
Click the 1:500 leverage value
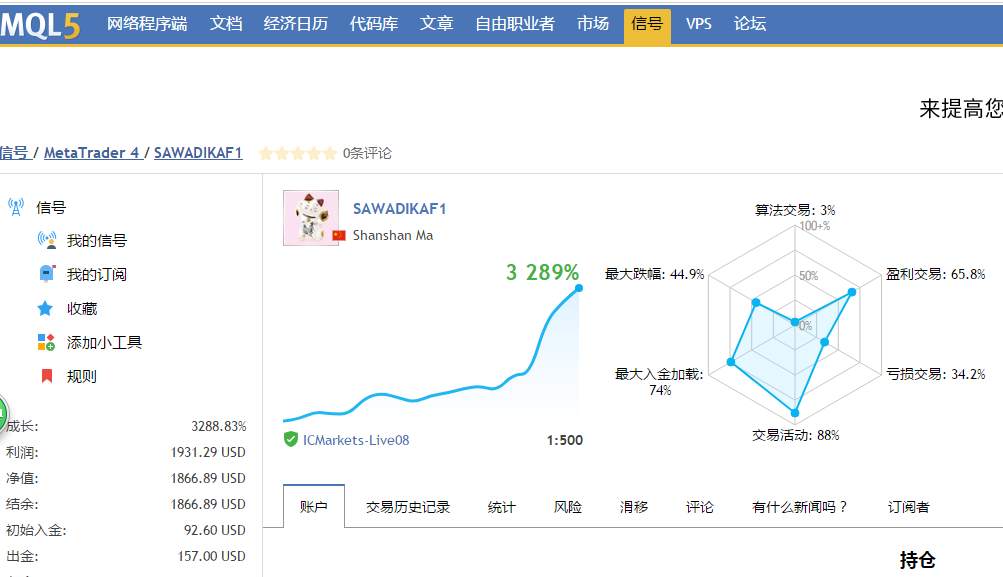pyautogui.click(x=565, y=440)
